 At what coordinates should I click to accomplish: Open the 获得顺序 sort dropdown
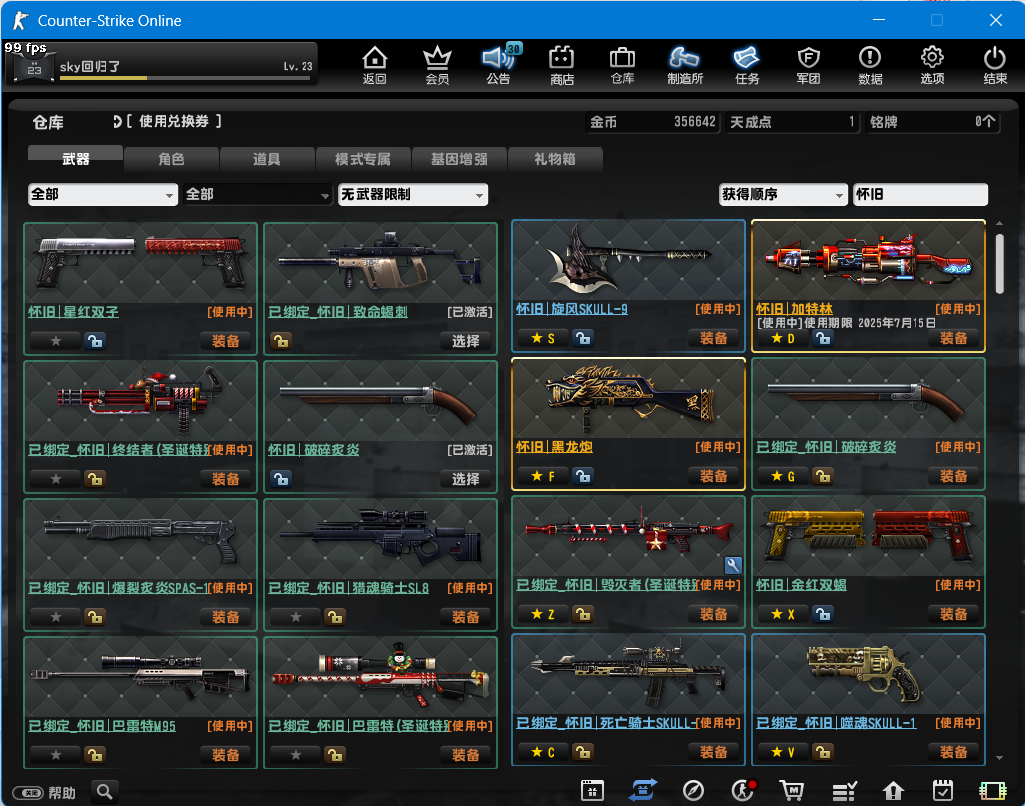pos(783,194)
